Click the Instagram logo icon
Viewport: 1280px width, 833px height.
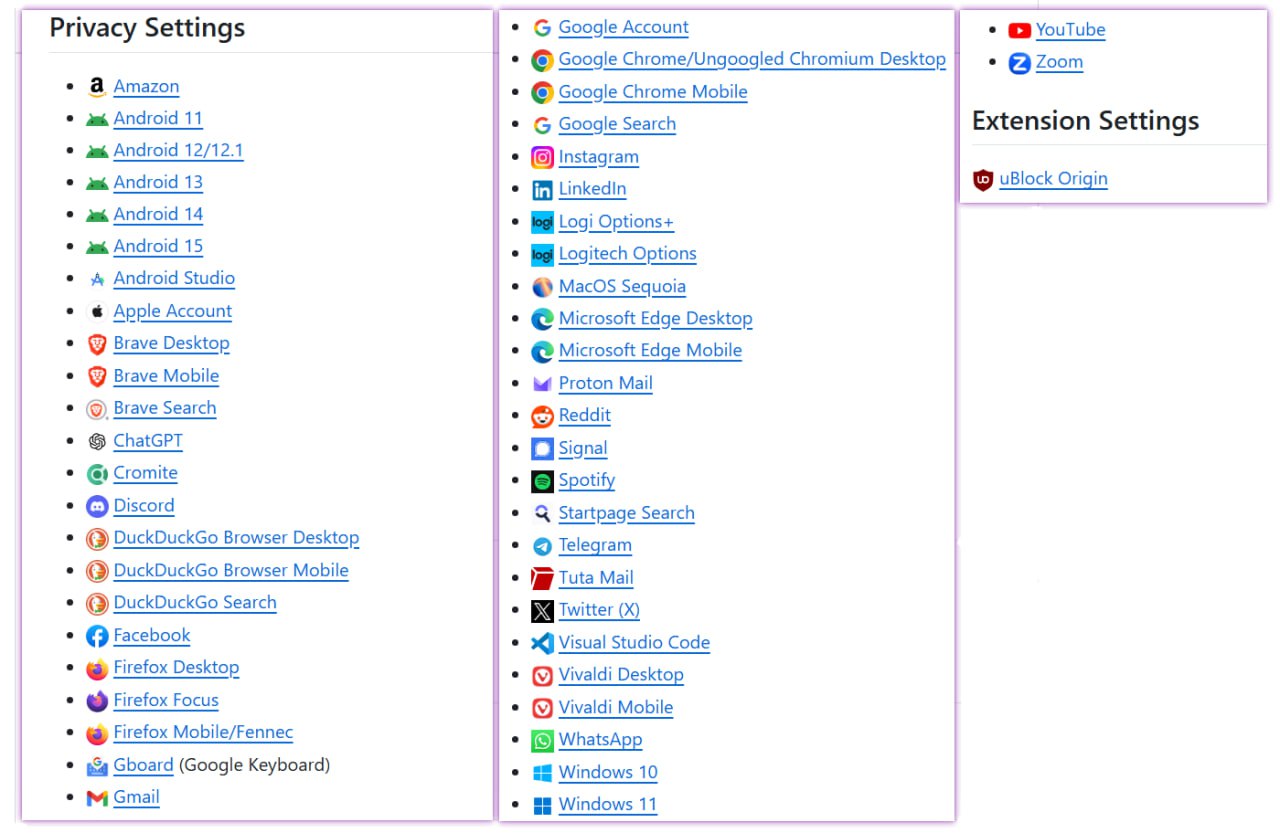coord(542,157)
